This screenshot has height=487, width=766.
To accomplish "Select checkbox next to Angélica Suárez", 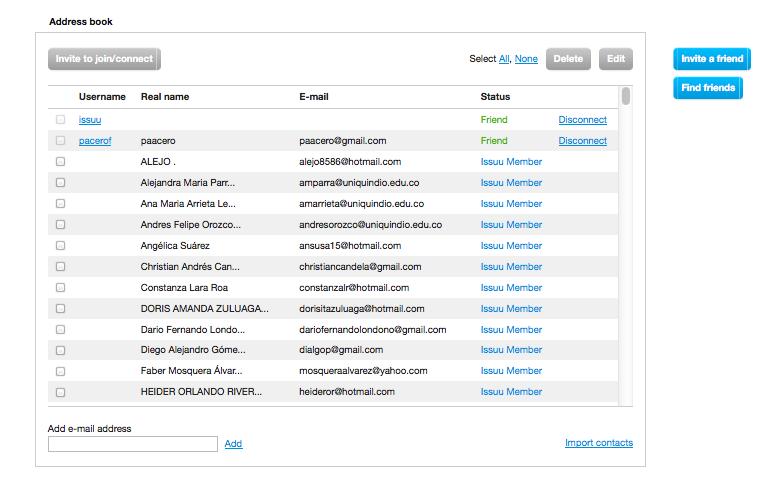I will [x=61, y=246].
